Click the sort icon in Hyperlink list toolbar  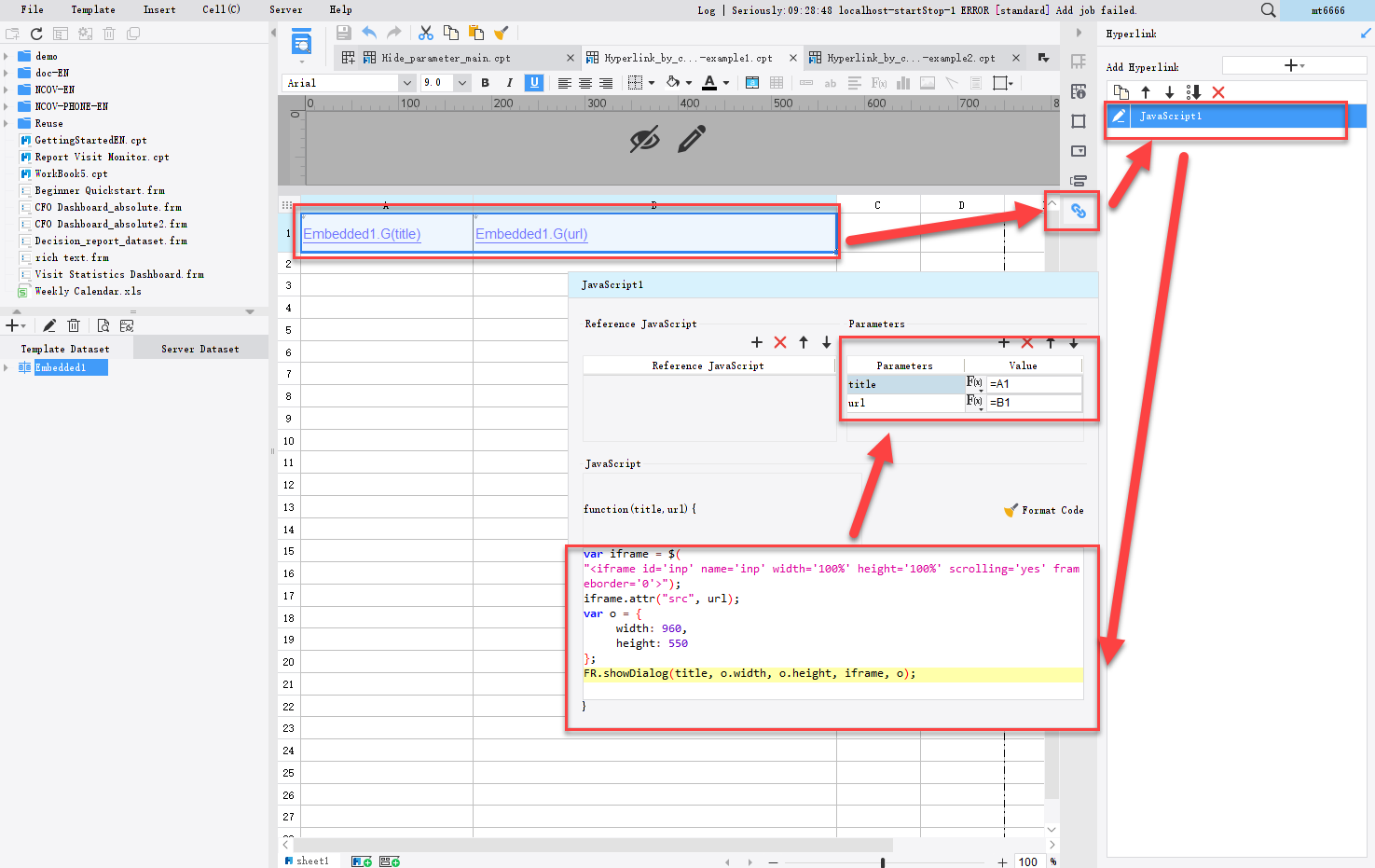click(1193, 92)
